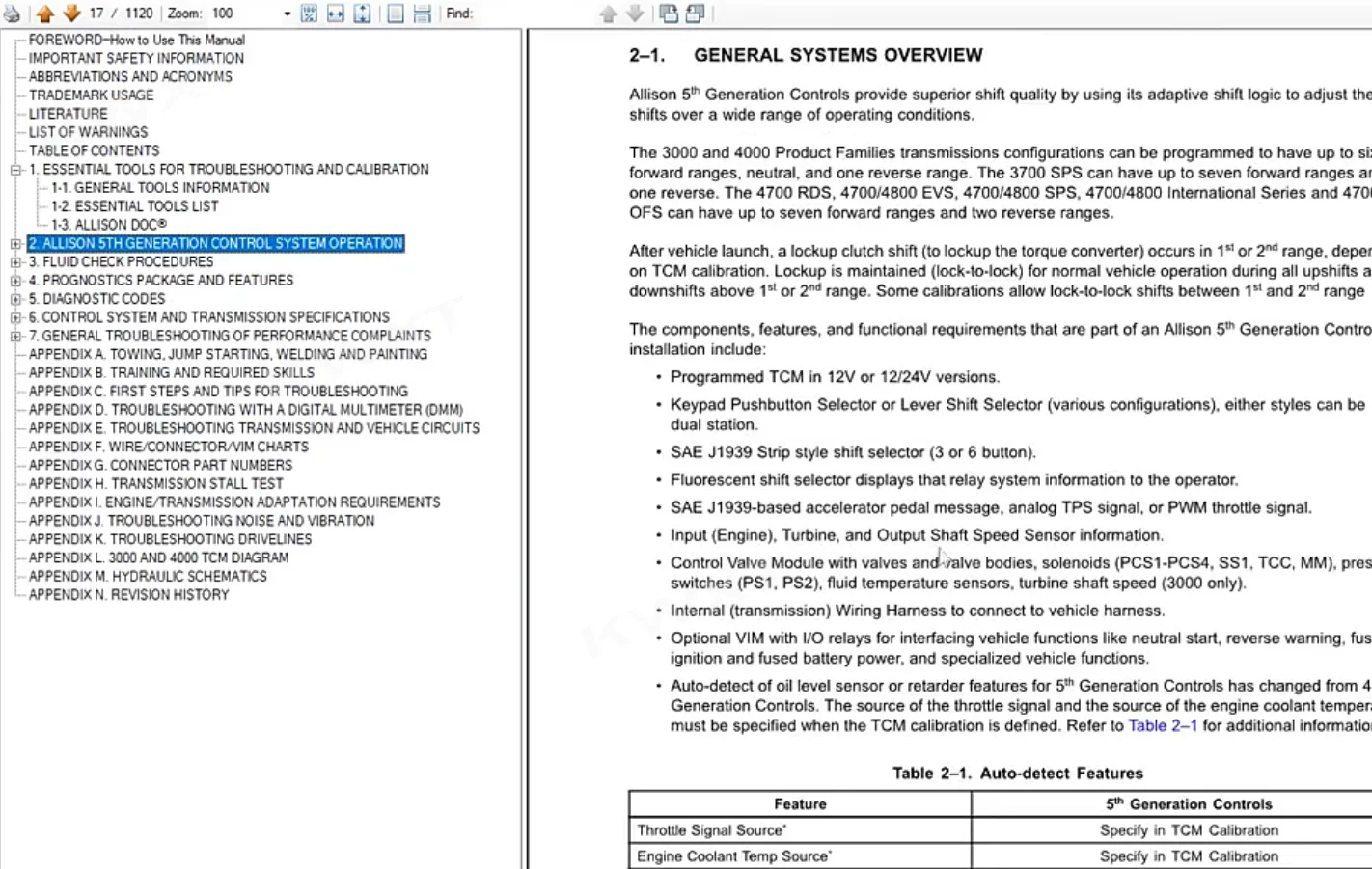Expand section 4 Prognostics Package node

coord(15,281)
